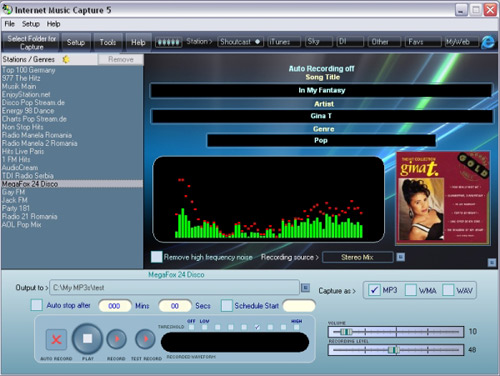The width and height of the screenshot is (500, 376).
Task: Enable the Auto stop after checkbox
Action: tap(37, 305)
